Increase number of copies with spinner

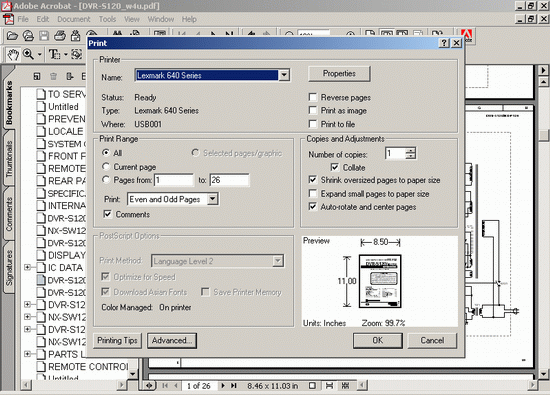[410, 151]
